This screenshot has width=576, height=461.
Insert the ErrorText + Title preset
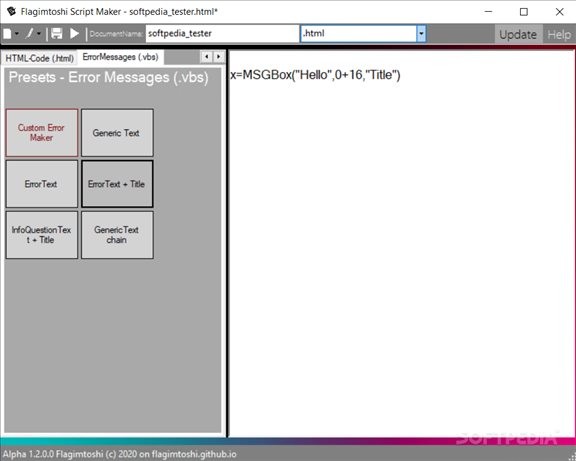[x=117, y=184]
